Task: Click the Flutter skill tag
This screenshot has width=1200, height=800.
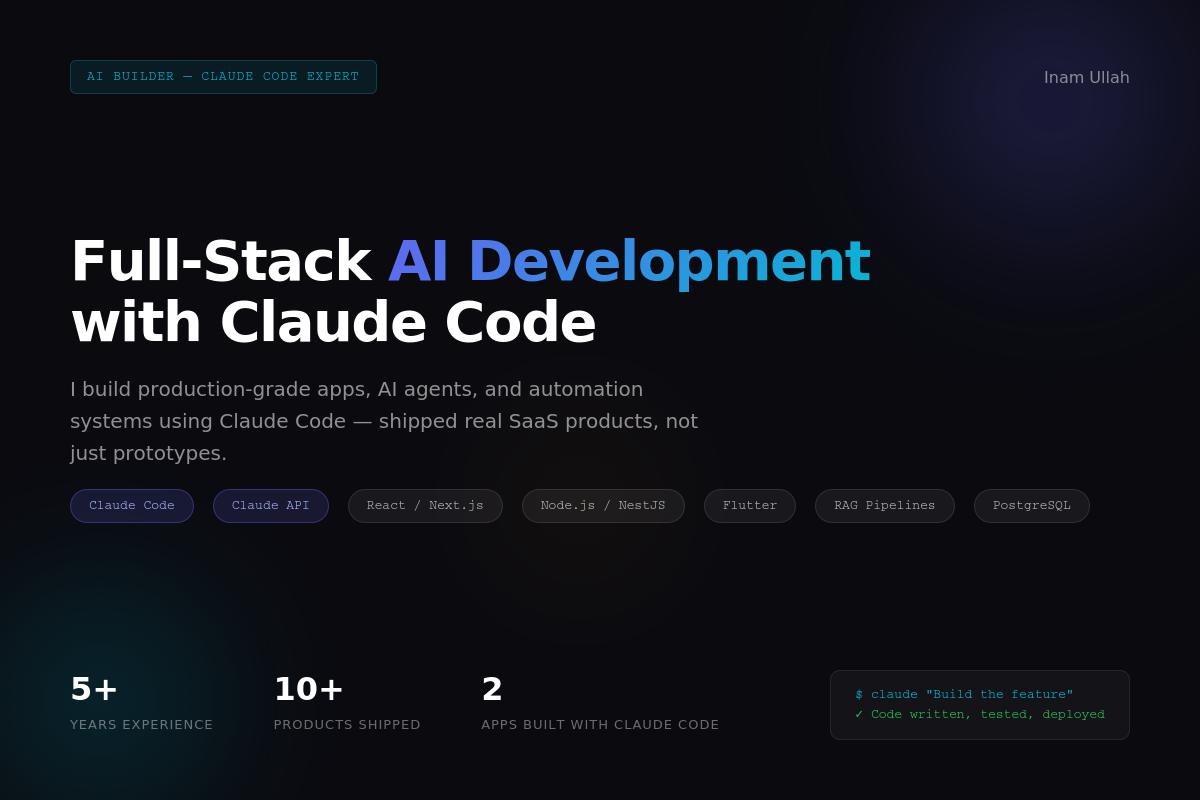Action: tap(750, 506)
